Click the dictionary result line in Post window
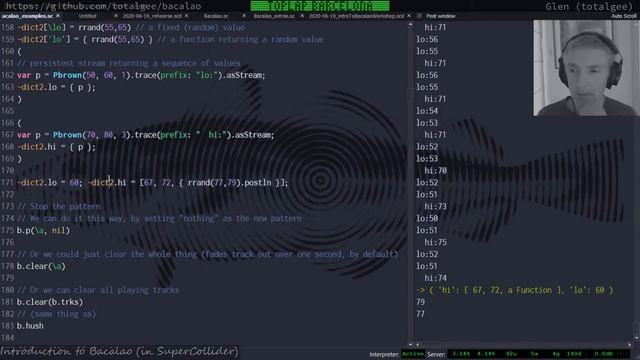The image size is (640, 360). pyautogui.click(x=514, y=290)
